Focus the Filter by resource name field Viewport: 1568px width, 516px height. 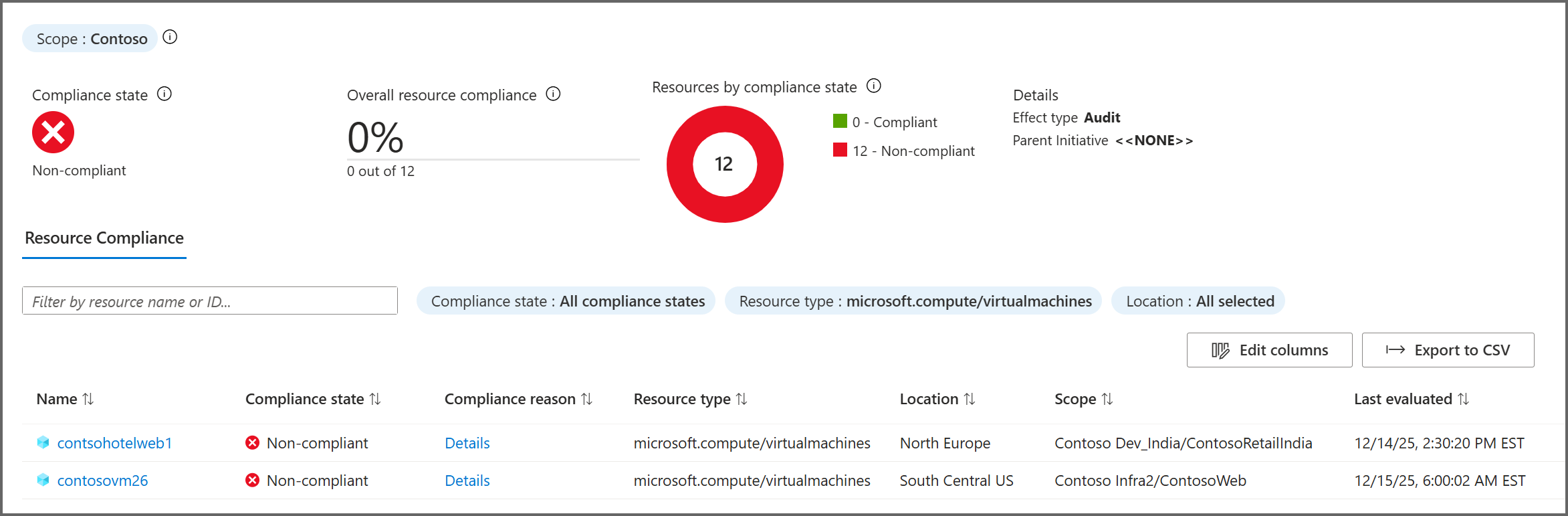click(210, 302)
